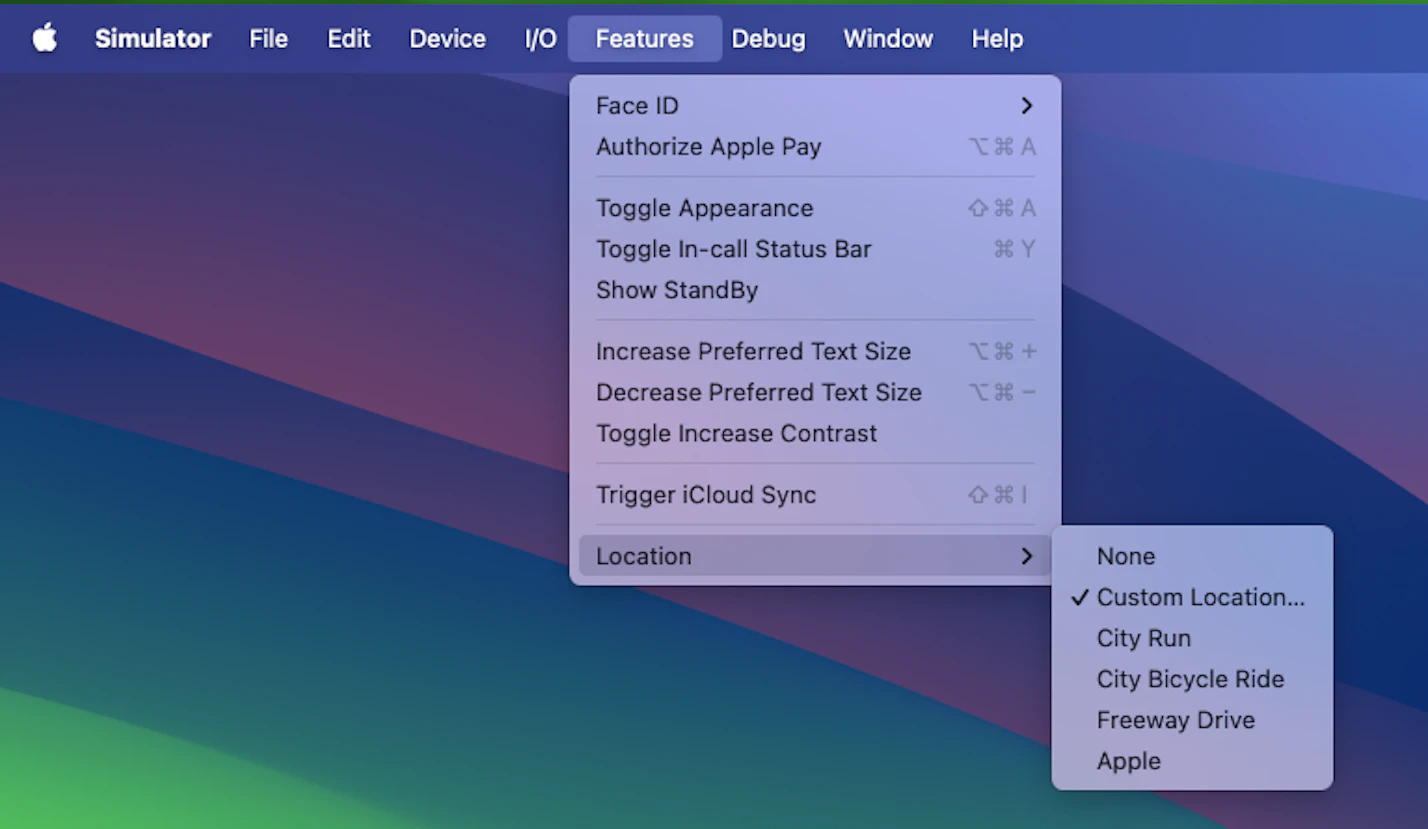Click Increase Preferred Text Size
The height and width of the screenshot is (829, 1428).
(815, 351)
